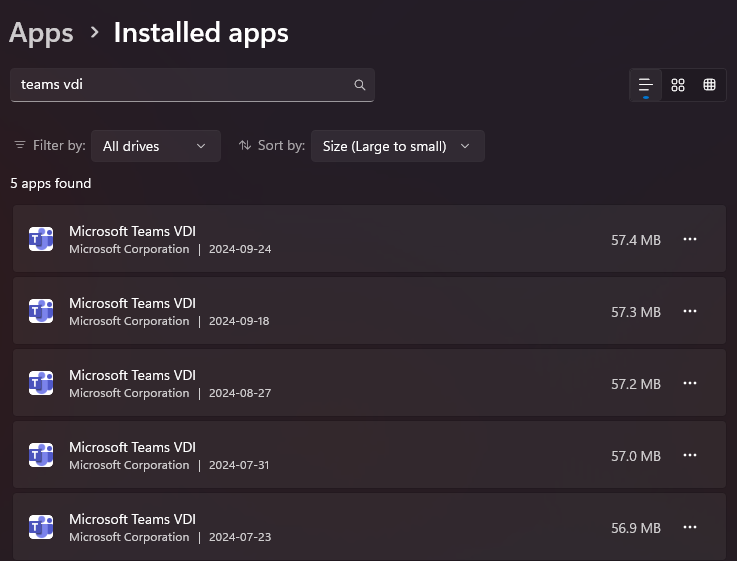Focus the search box containing teams vdi
This screenshot has width=737, height=561.
[192, 85]
